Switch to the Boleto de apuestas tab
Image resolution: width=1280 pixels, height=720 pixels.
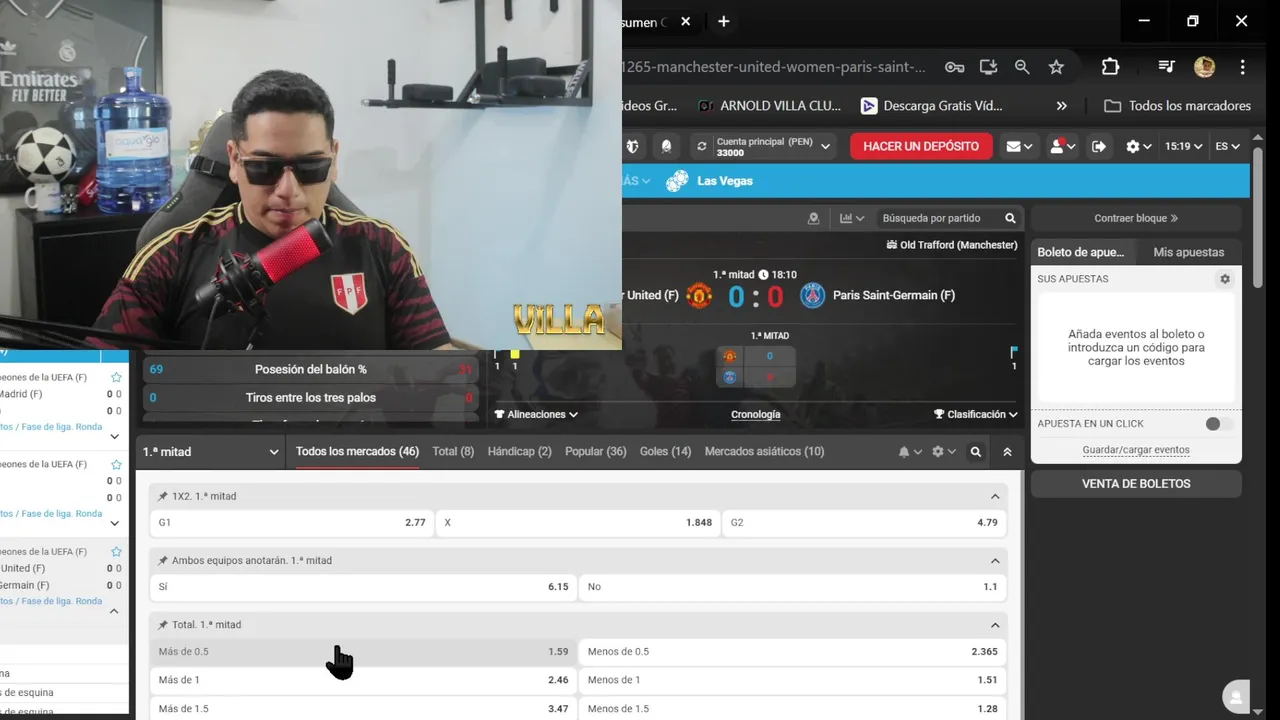click(x=1080, y=252)
